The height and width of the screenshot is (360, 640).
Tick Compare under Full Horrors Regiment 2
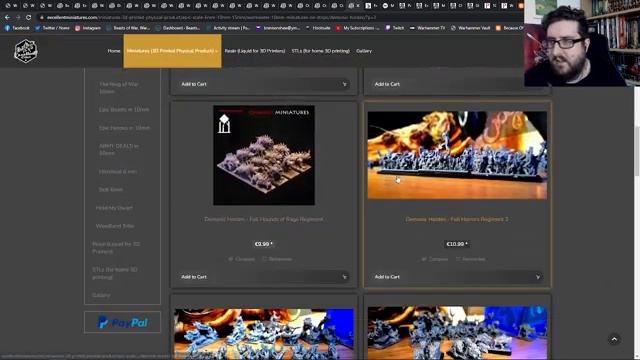(x=435, y=259)
